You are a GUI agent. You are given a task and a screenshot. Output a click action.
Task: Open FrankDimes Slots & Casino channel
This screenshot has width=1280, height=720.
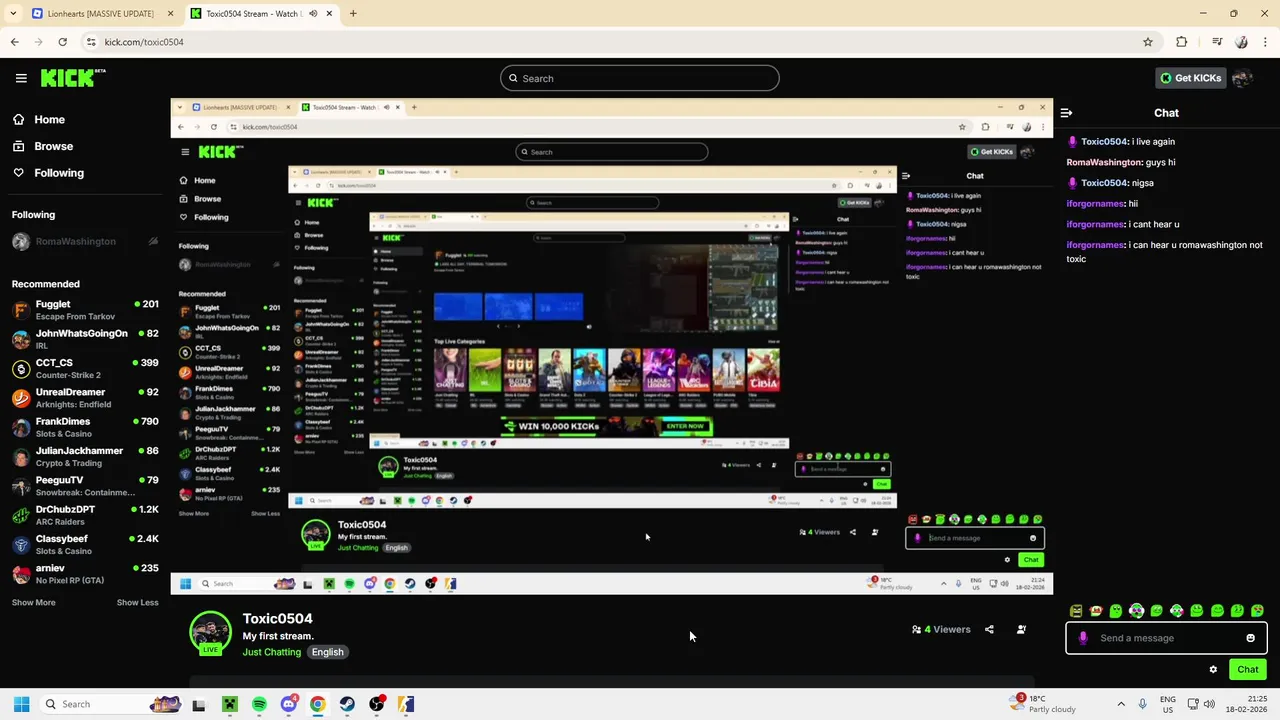(85, 427)
